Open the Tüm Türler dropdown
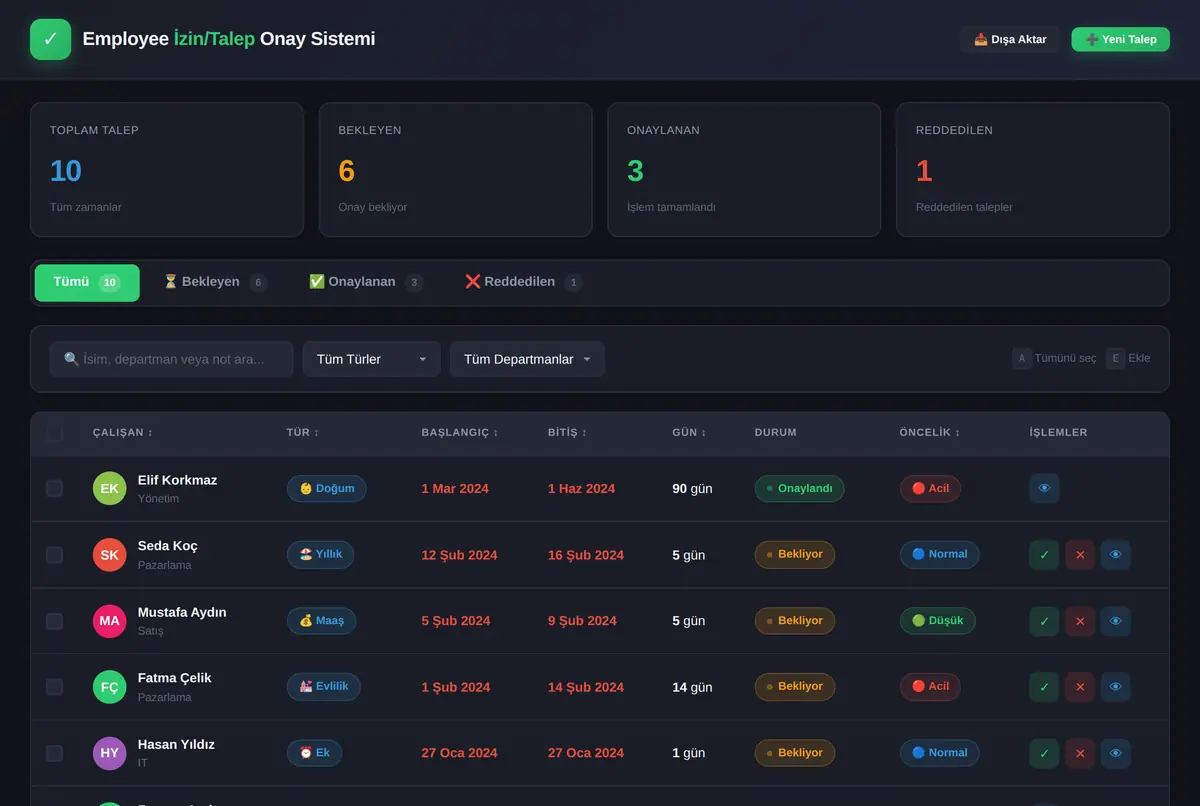 [x=371, y=359]
